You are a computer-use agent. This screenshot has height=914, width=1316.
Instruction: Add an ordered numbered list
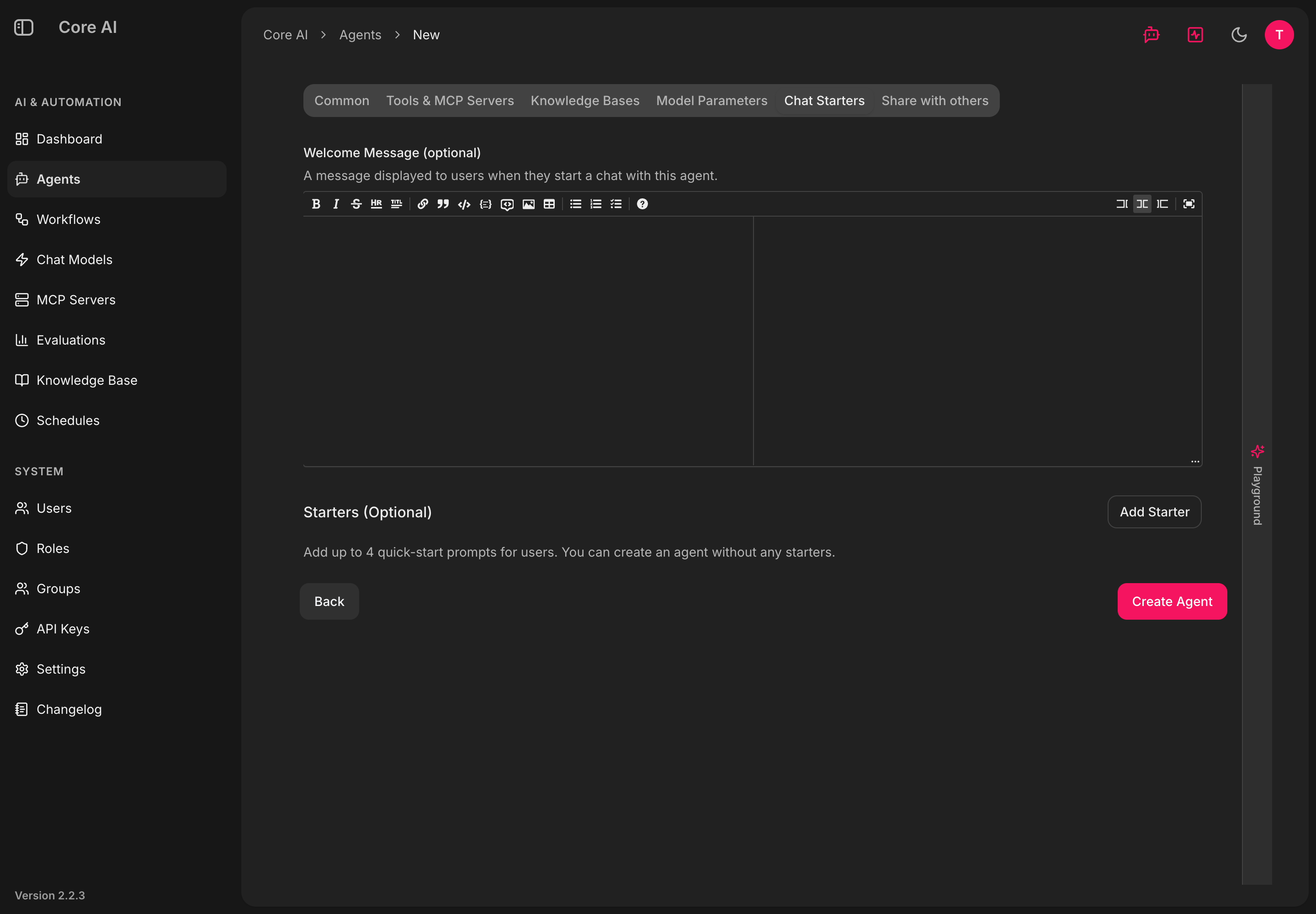pos(595,204)
